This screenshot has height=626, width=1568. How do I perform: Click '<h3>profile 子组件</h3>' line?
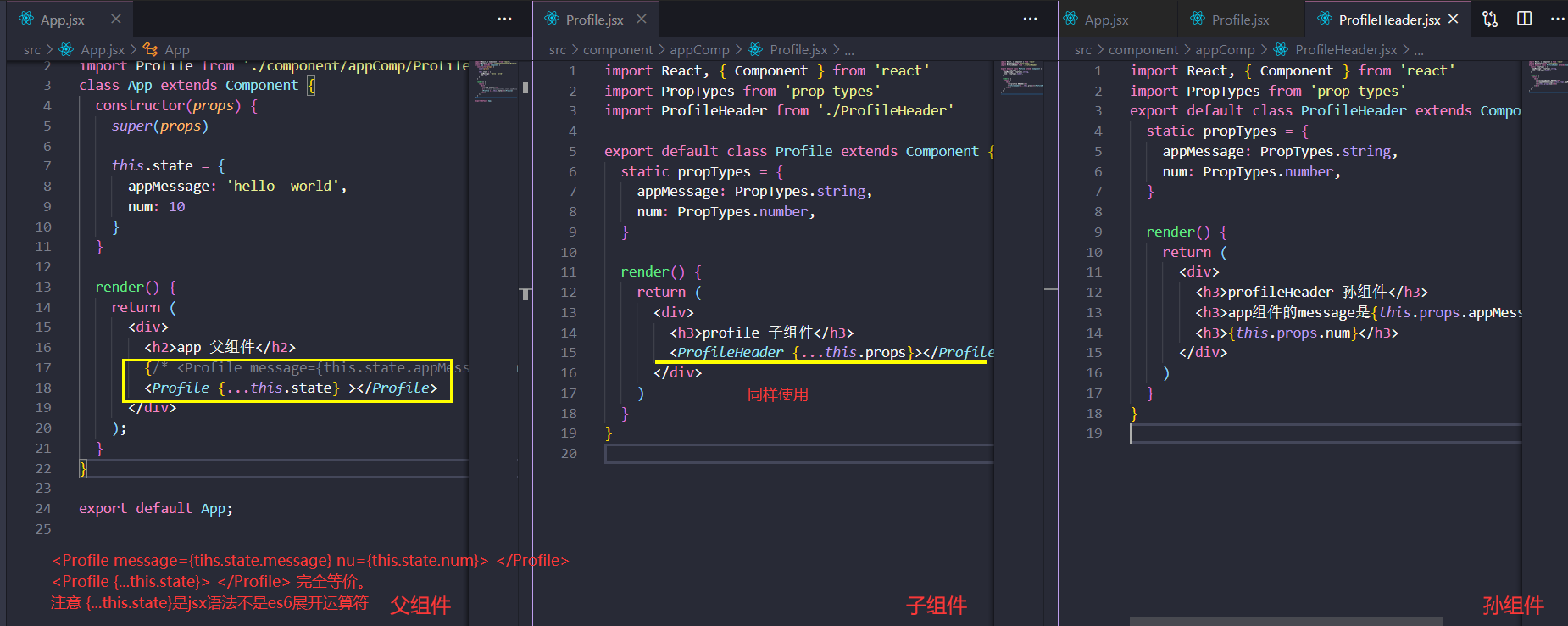click(762, 333)
